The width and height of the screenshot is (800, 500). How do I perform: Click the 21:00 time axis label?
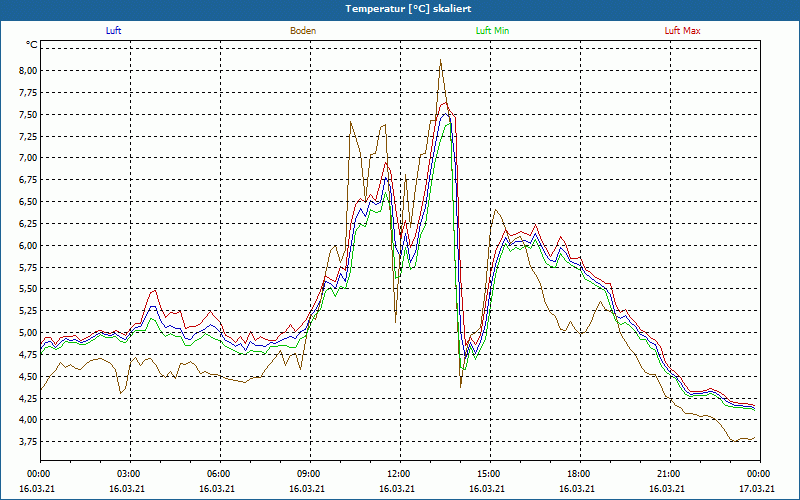point(668,474)
